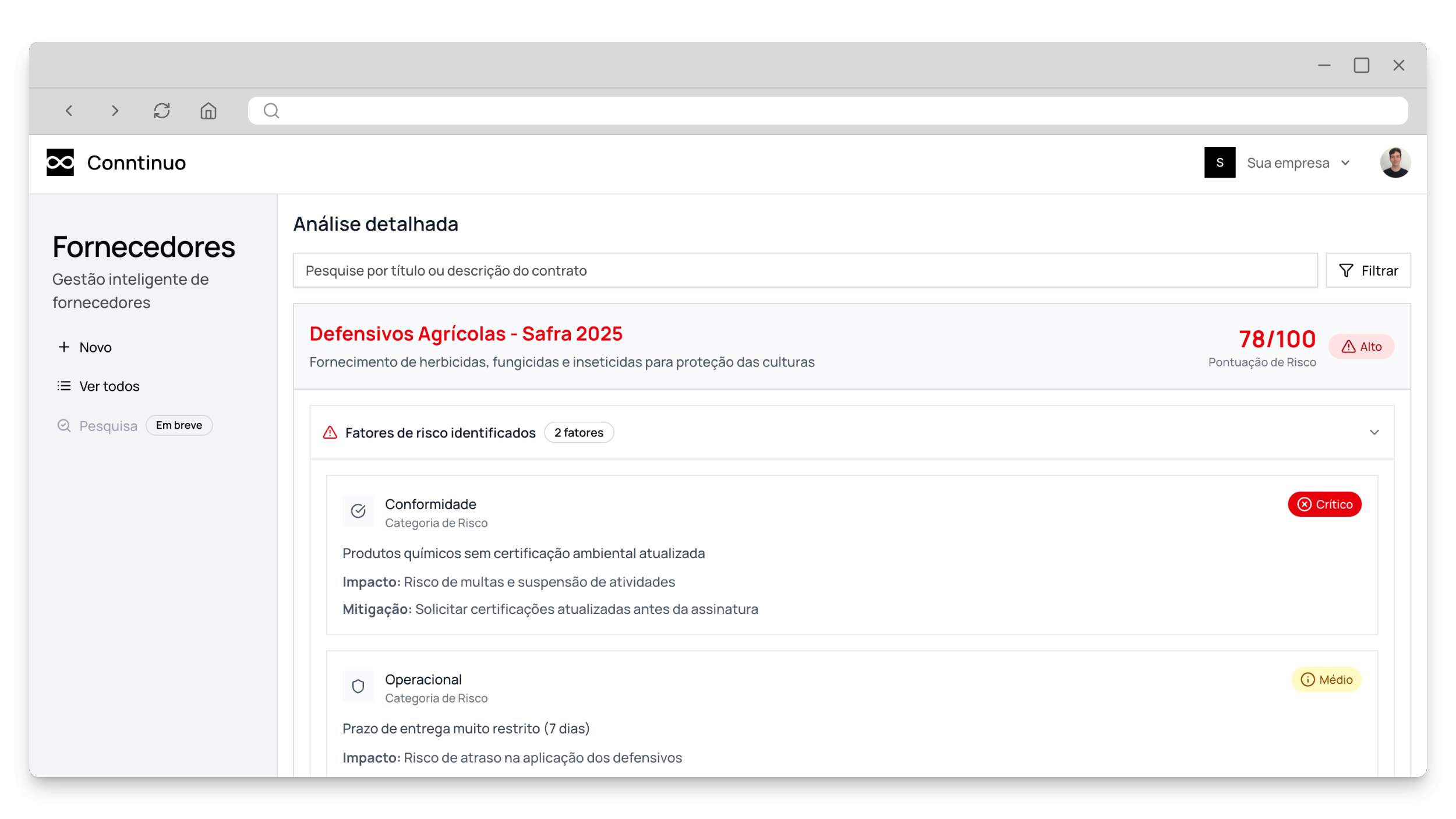Click the contract search input field

coord(805,271)
